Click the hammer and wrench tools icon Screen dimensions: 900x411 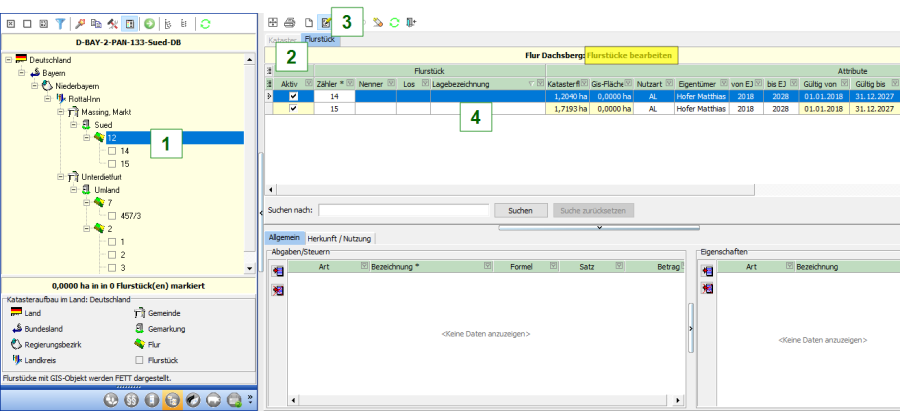click(x=113, y=22)
